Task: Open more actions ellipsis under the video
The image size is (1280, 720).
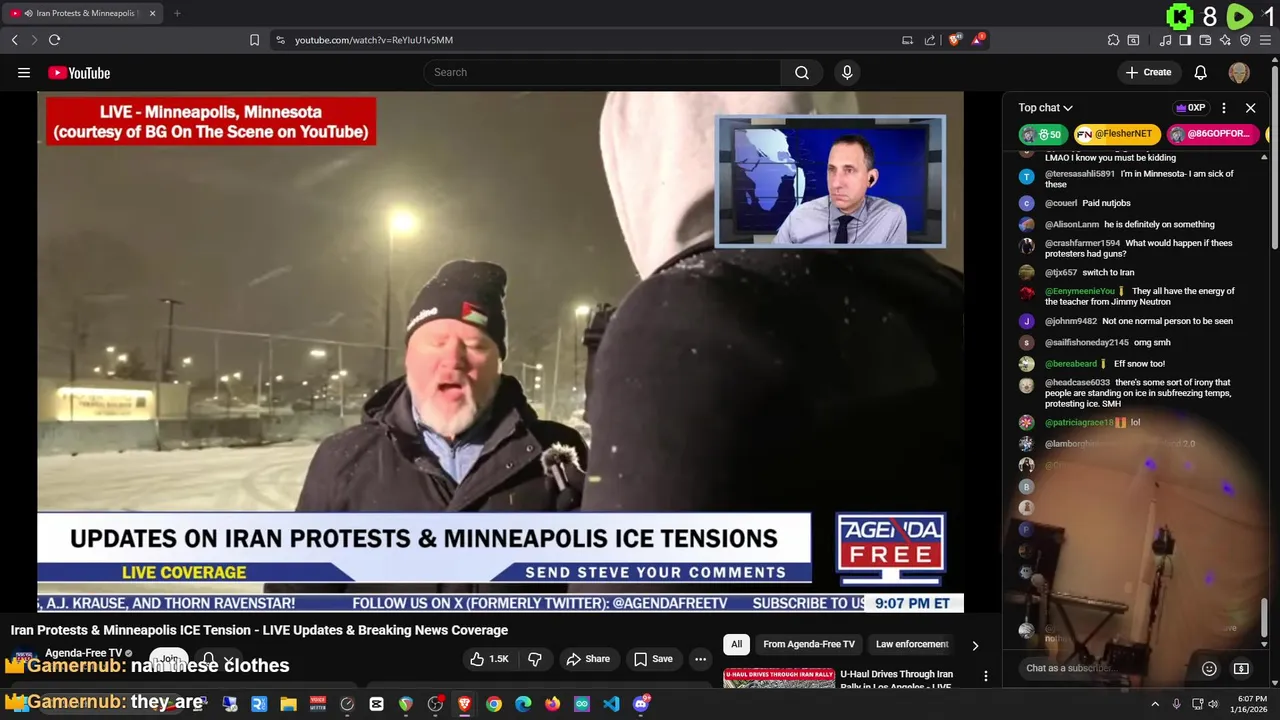Action: click(700, 659)
